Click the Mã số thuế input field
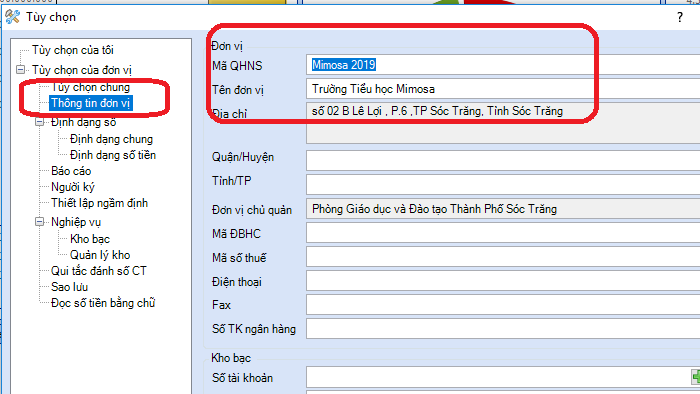 pos(503,257)
